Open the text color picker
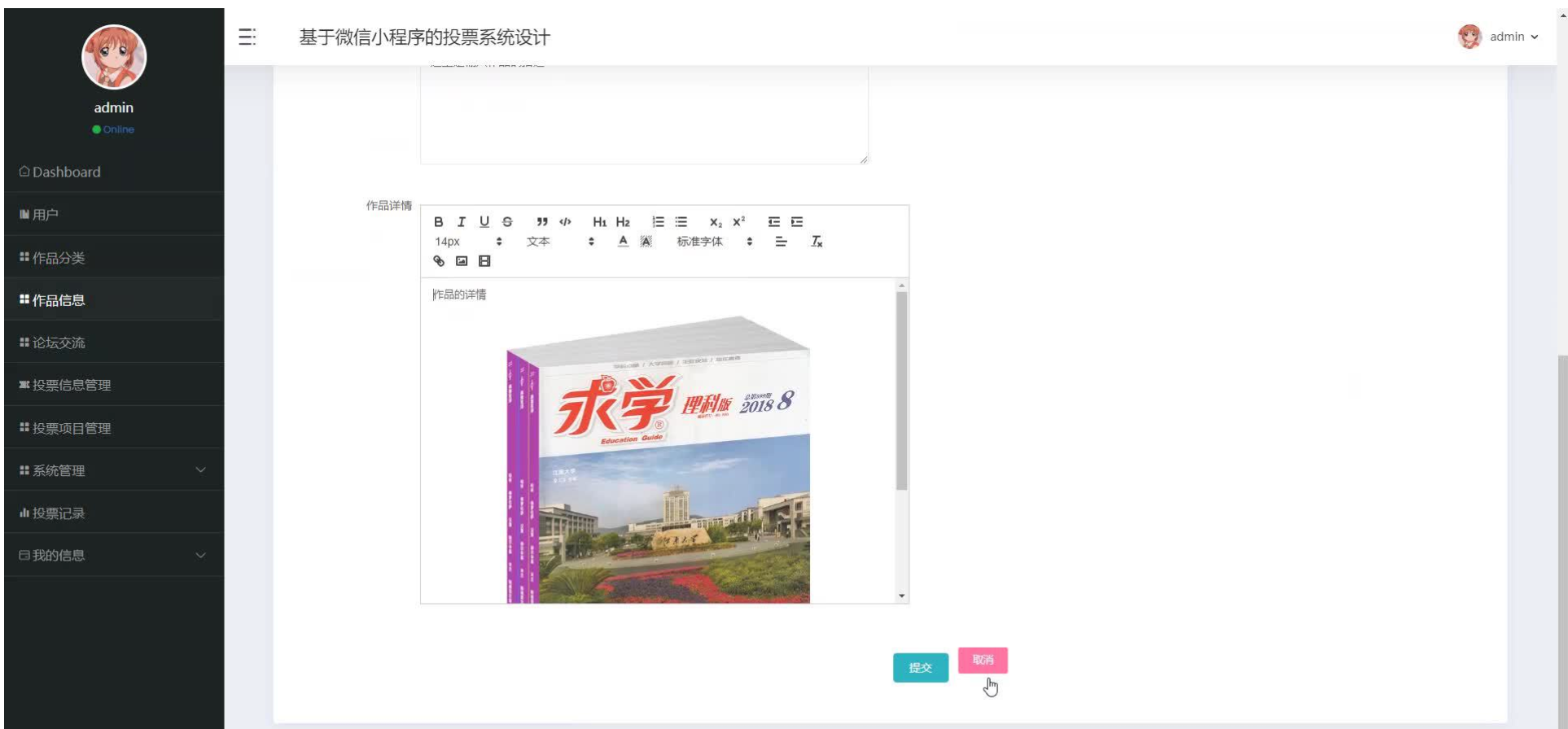 pos(623,242)
